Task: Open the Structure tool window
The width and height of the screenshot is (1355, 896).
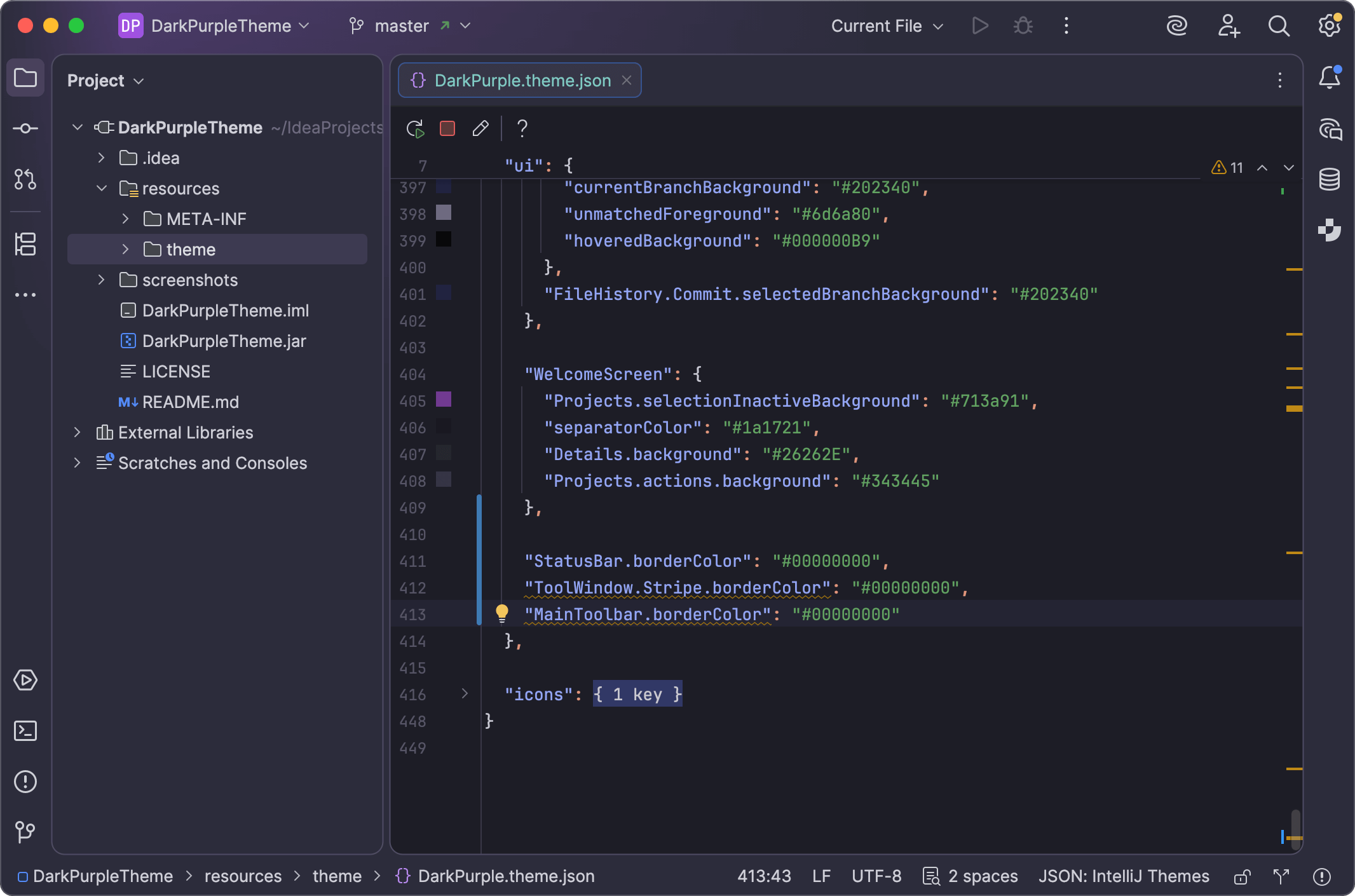Action: click(x=25, y=245)
